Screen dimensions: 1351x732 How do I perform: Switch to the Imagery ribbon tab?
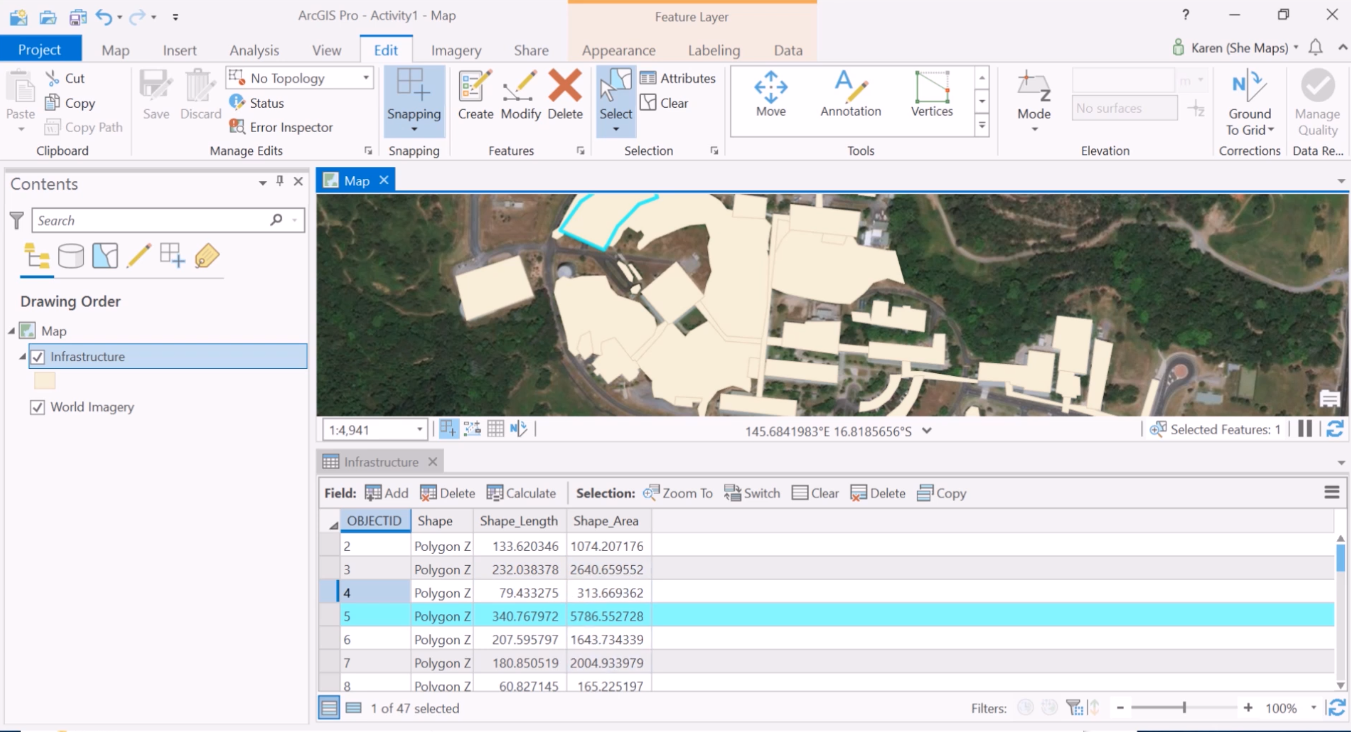pyautogui.click(x=456, y=50)
